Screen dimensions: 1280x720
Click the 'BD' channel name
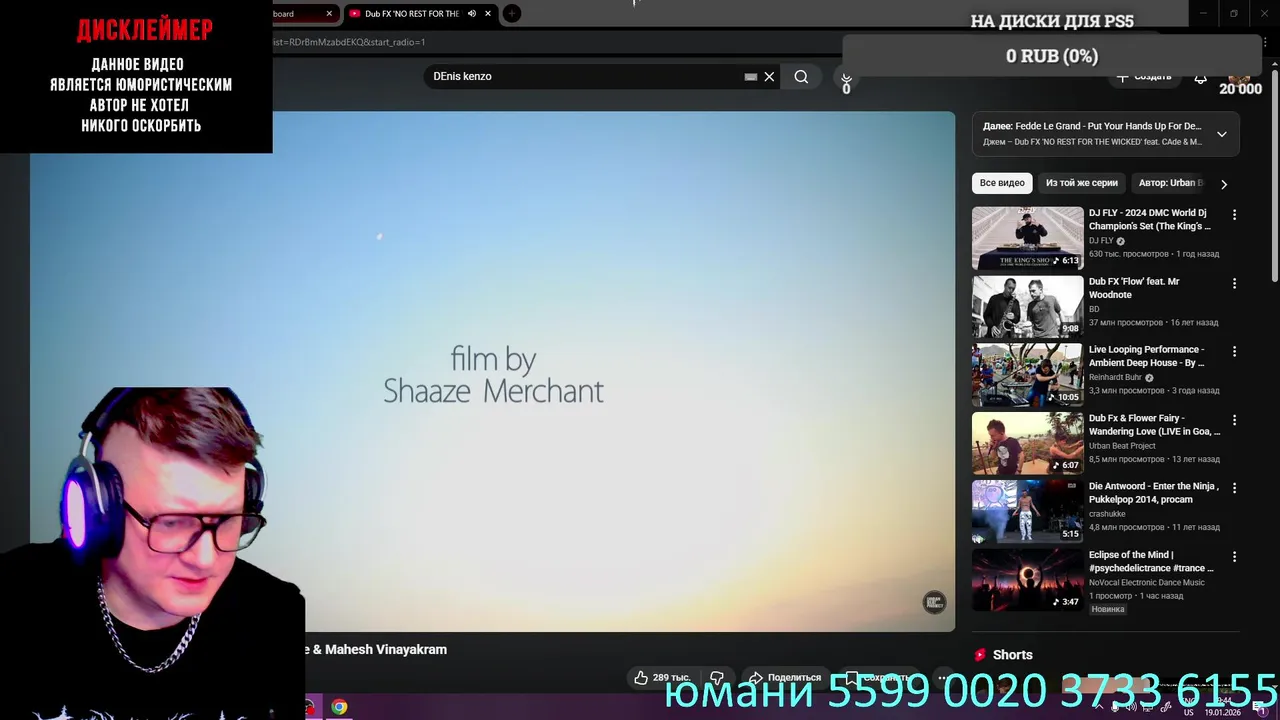coord(1094,309)
